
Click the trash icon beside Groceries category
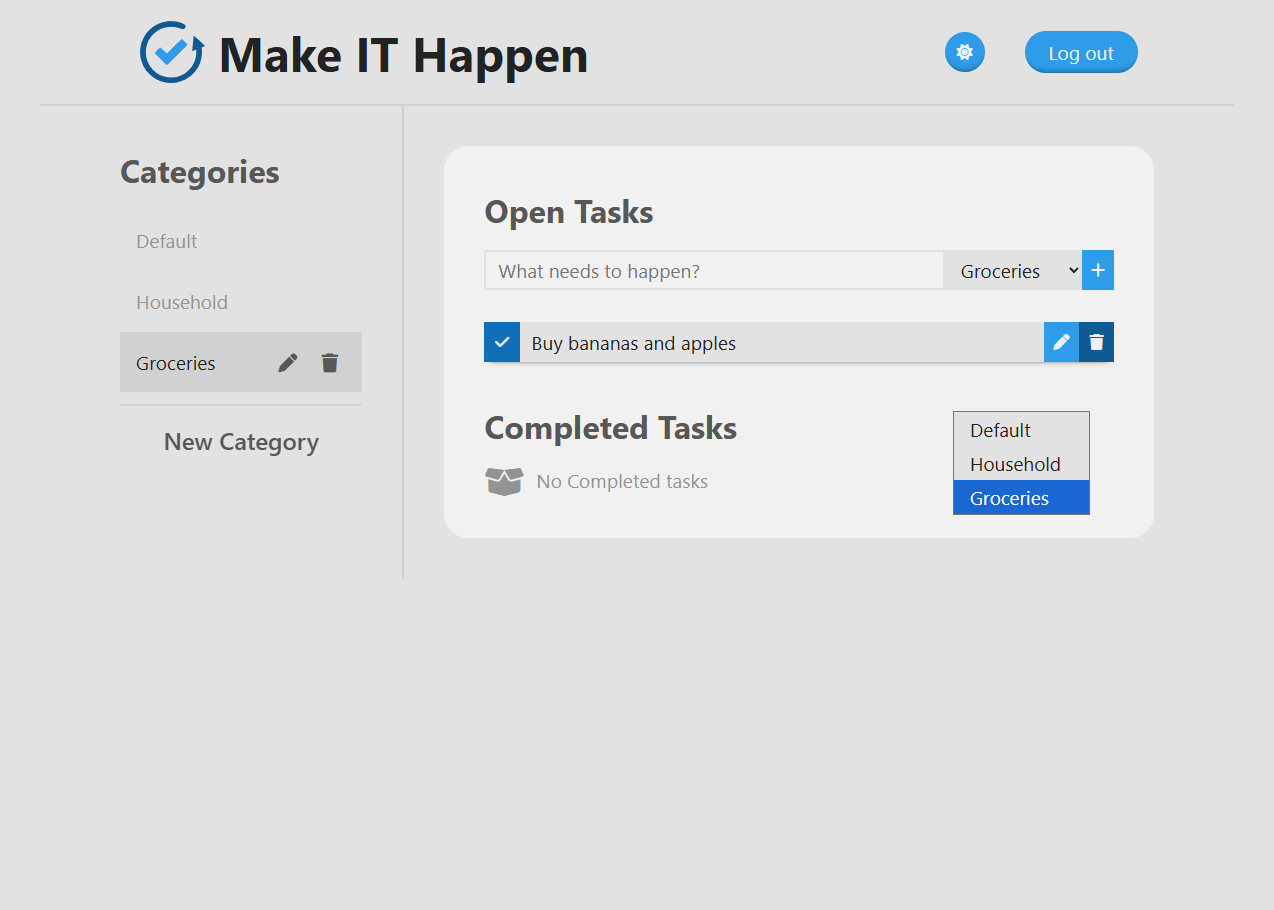click(330, 362)
